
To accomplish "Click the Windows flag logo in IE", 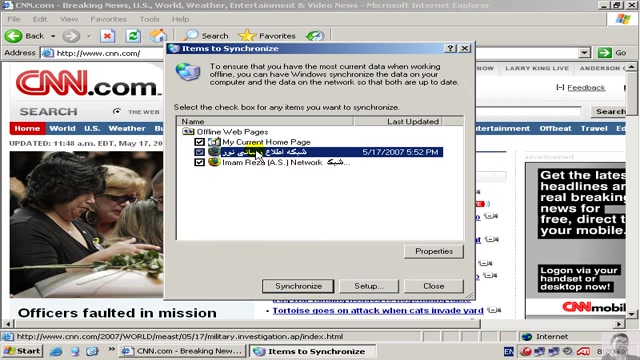I will 623,19.
